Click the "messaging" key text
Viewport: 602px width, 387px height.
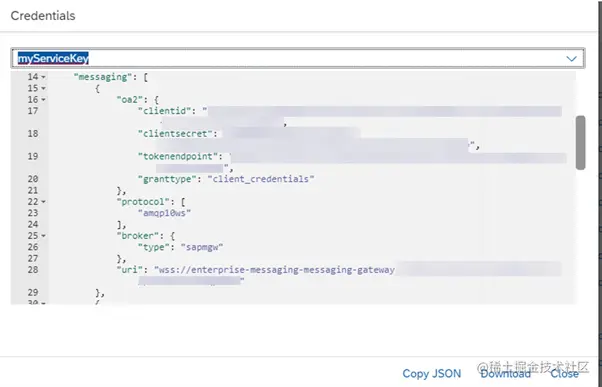point(103,77)
